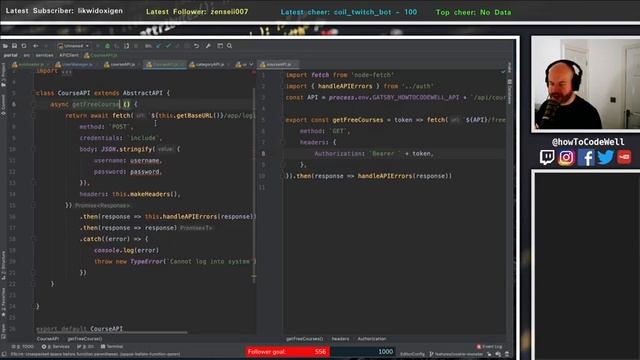The width and height of the screenshot is (640, 360).
Task: Click 'getFreeCourses()' breadcrumb below right editor
Action: click(x=304, y=339)
